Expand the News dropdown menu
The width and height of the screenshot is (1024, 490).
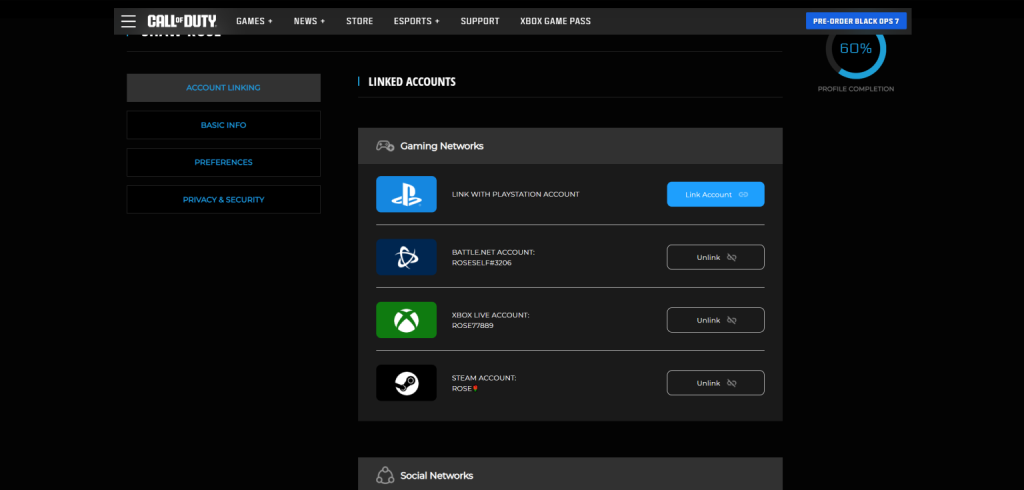[x=309, y=21]
